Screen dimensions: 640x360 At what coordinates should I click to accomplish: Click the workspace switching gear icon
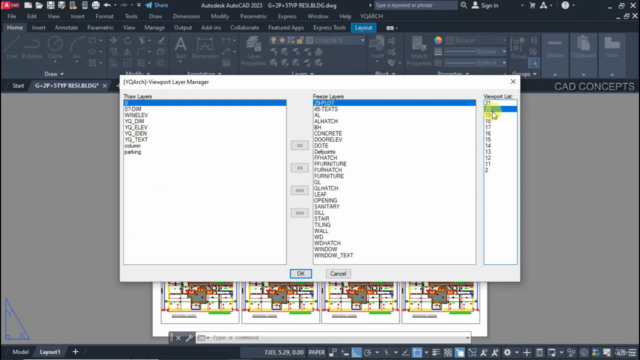(507, 352)
